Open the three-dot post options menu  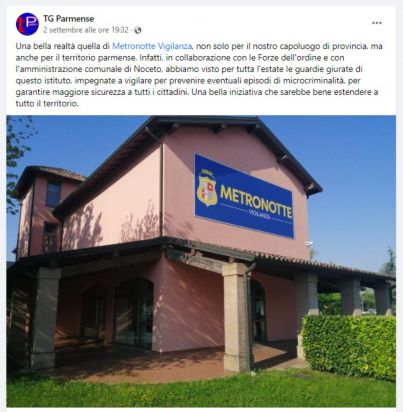(x=377, y=23)
